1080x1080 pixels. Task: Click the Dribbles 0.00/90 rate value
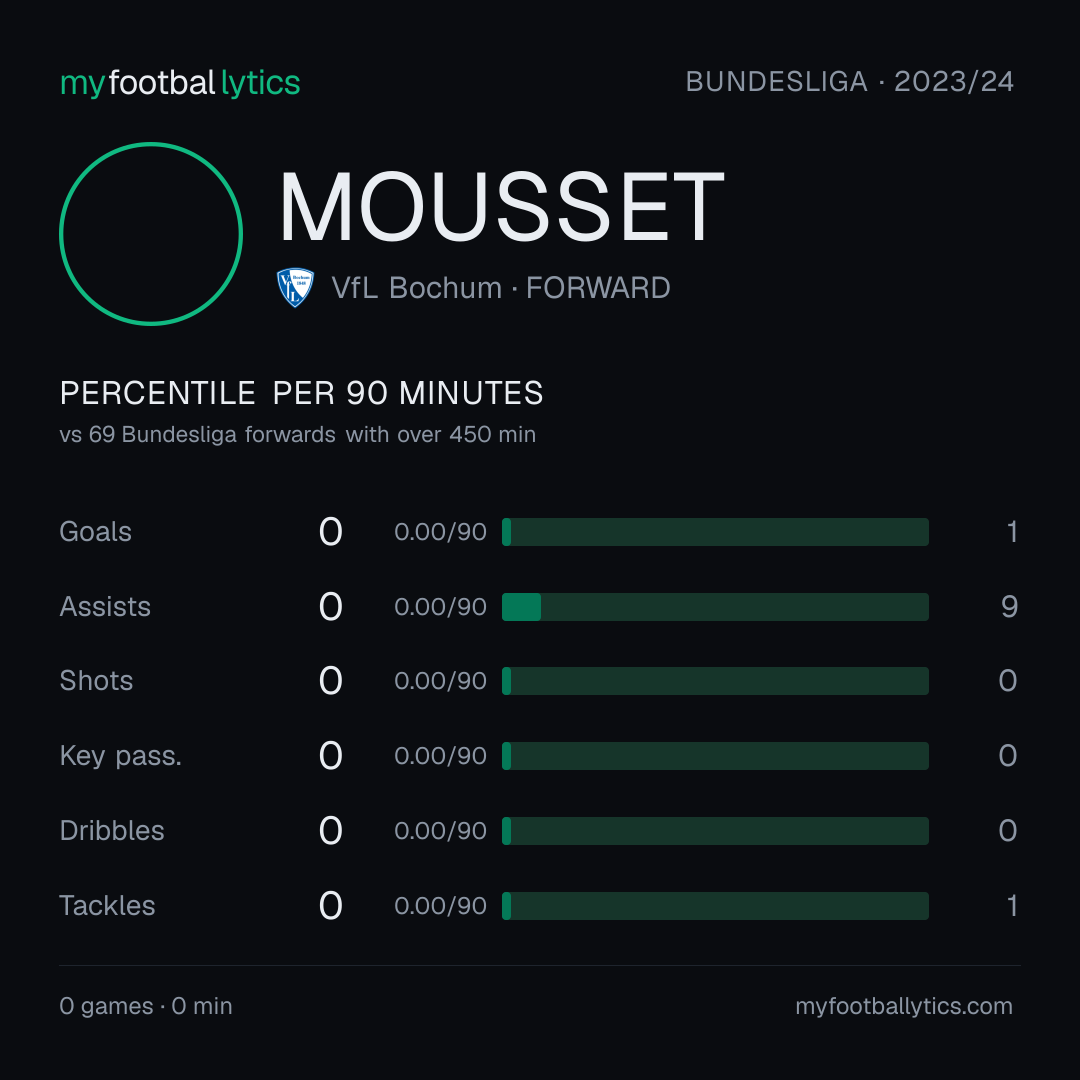tap(440, 831)
